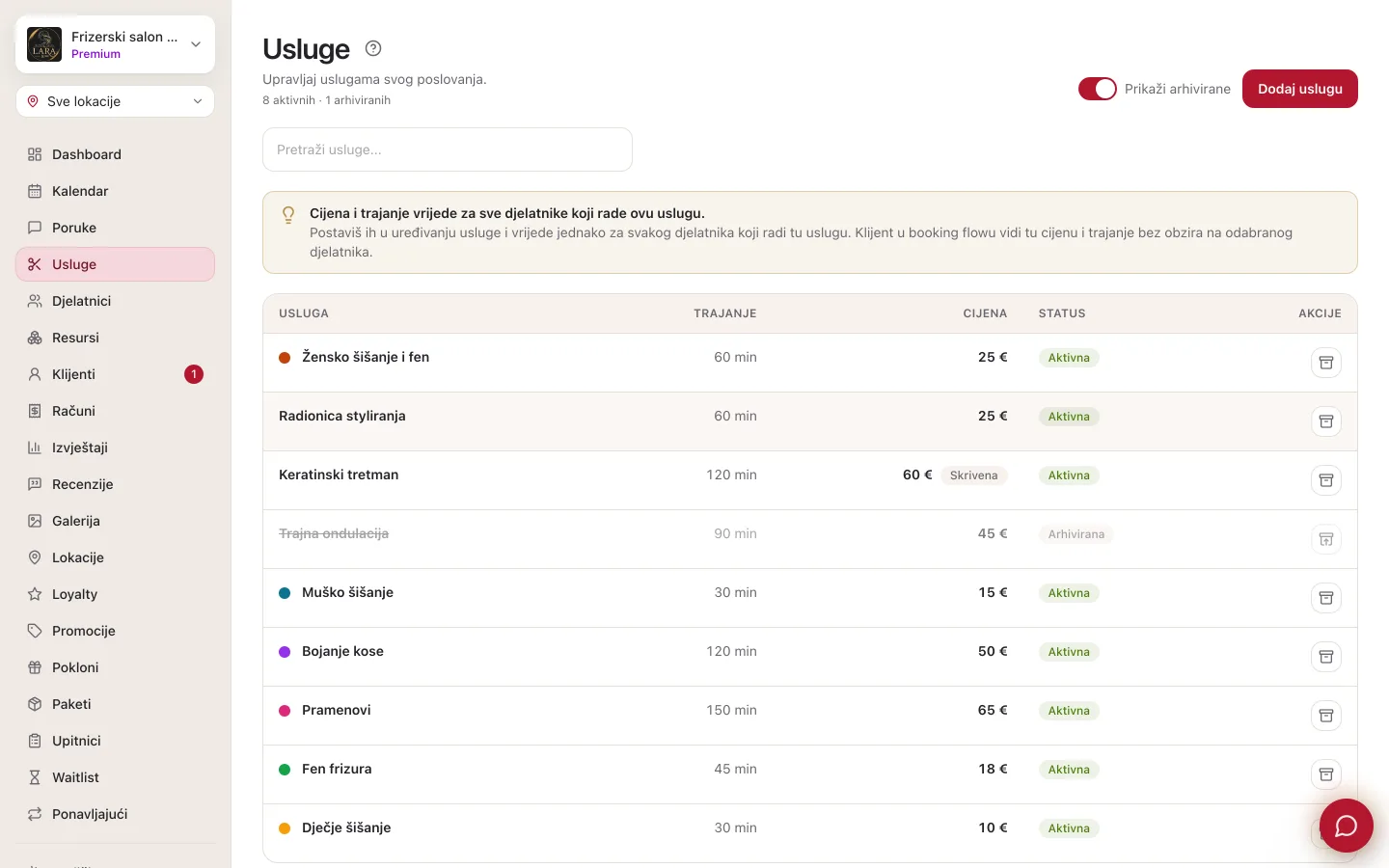Open the chat support bubble

[x=1347, y=826]
